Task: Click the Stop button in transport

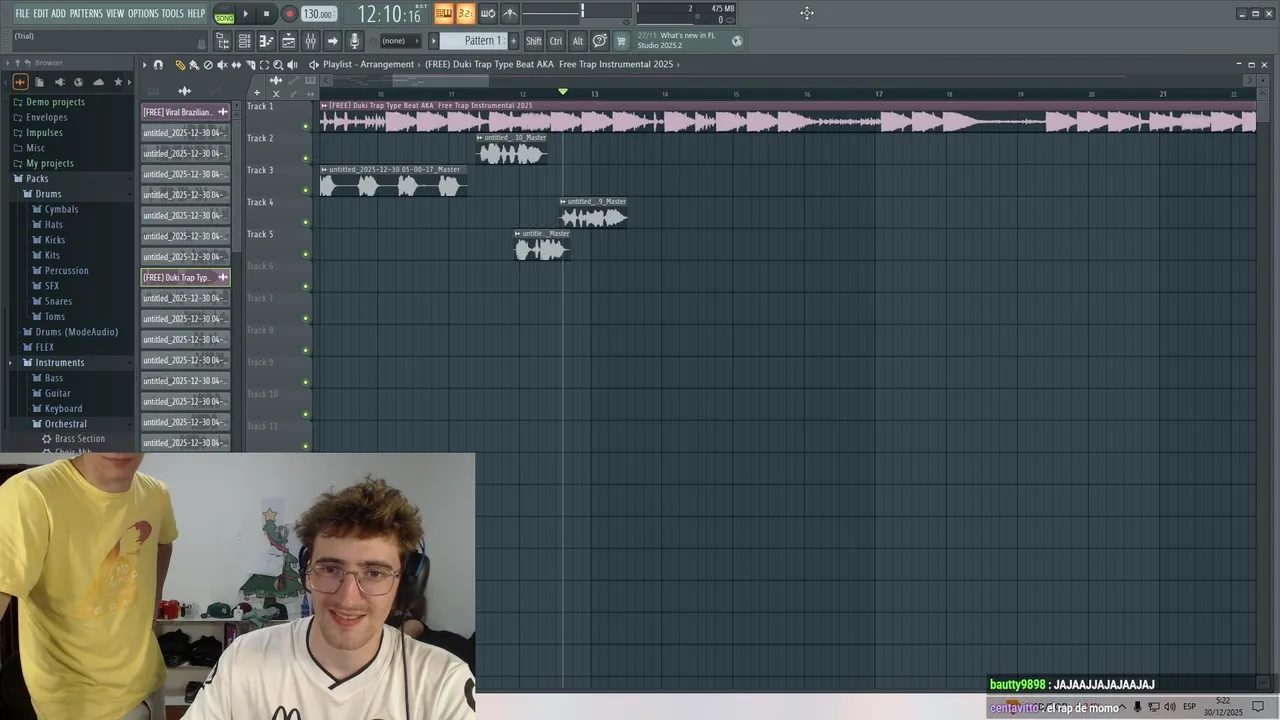Action: click(x=266, y=14)
